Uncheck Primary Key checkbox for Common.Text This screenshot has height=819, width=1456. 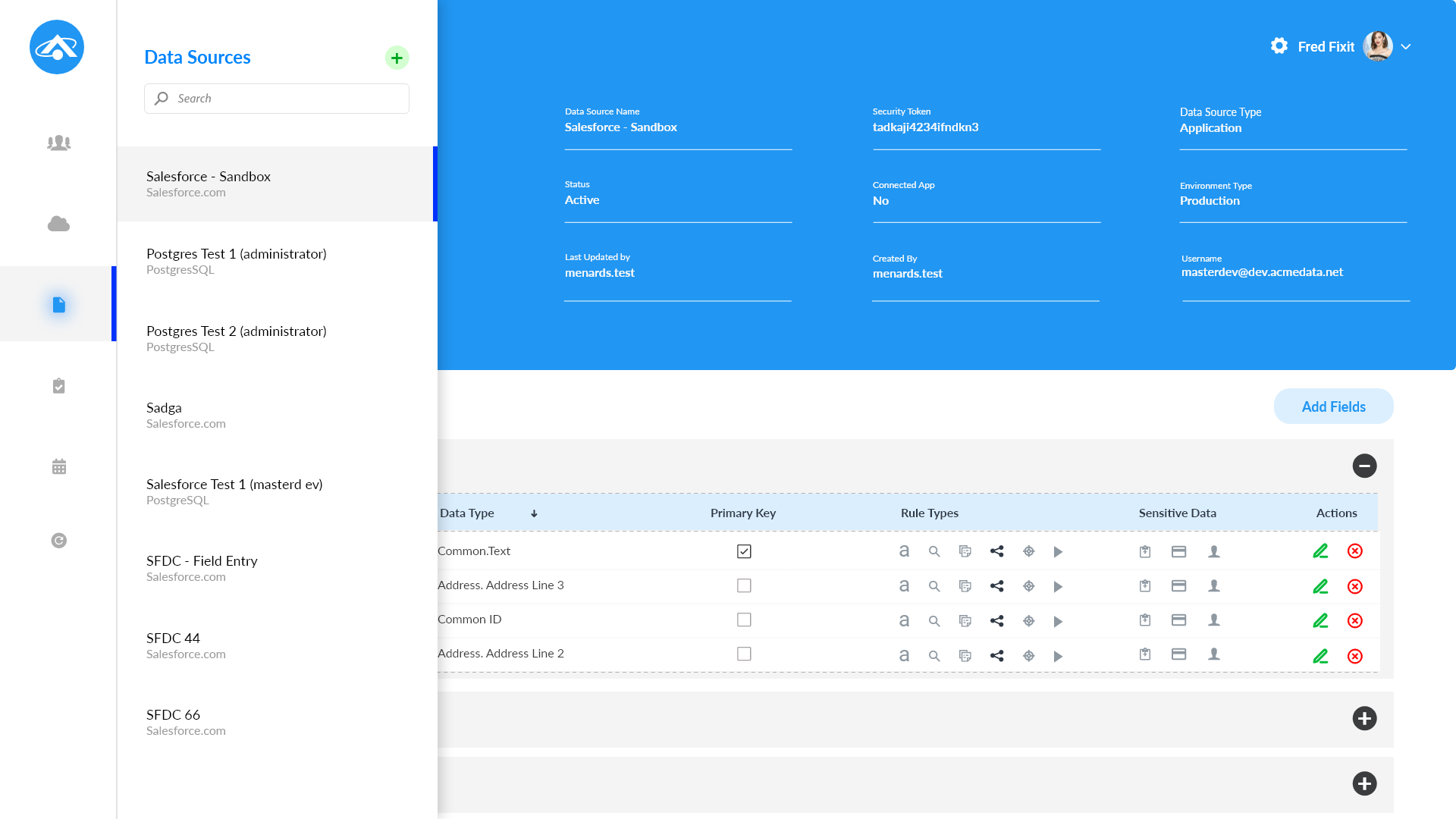click(x=744, y=551)
